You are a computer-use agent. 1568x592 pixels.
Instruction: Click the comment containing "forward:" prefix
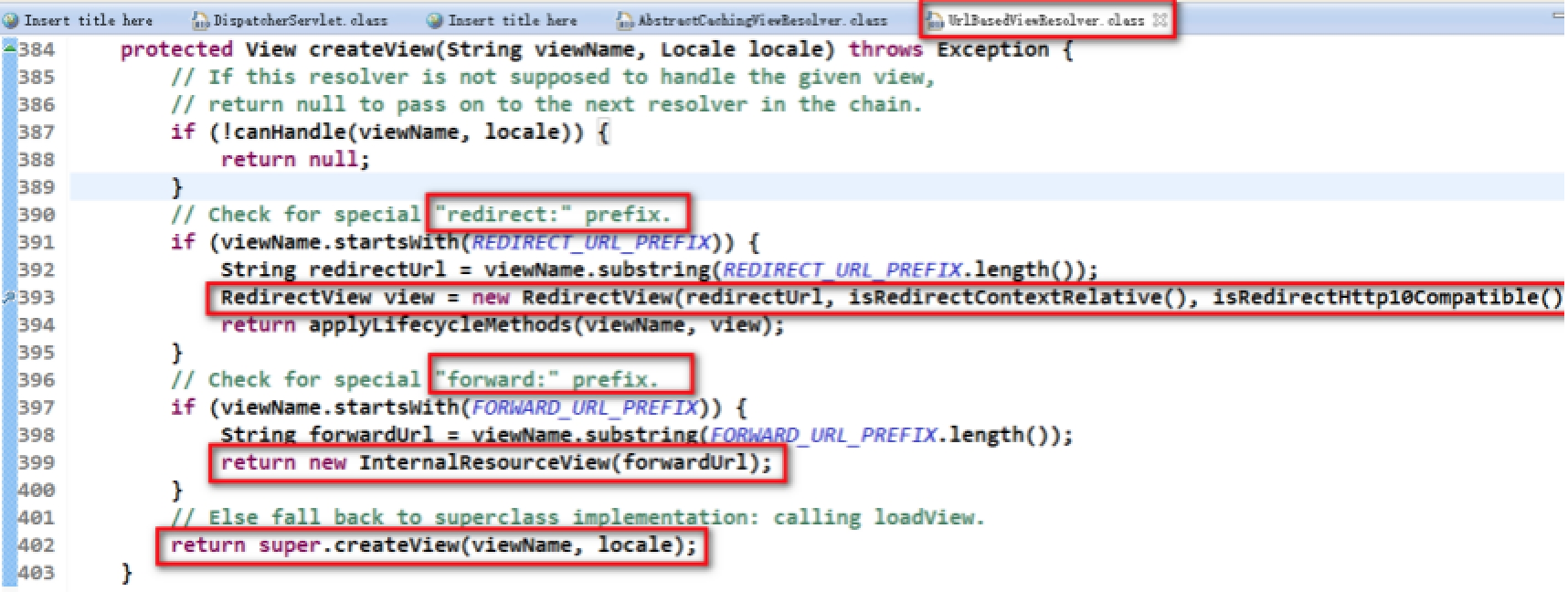tap(414, 380)
